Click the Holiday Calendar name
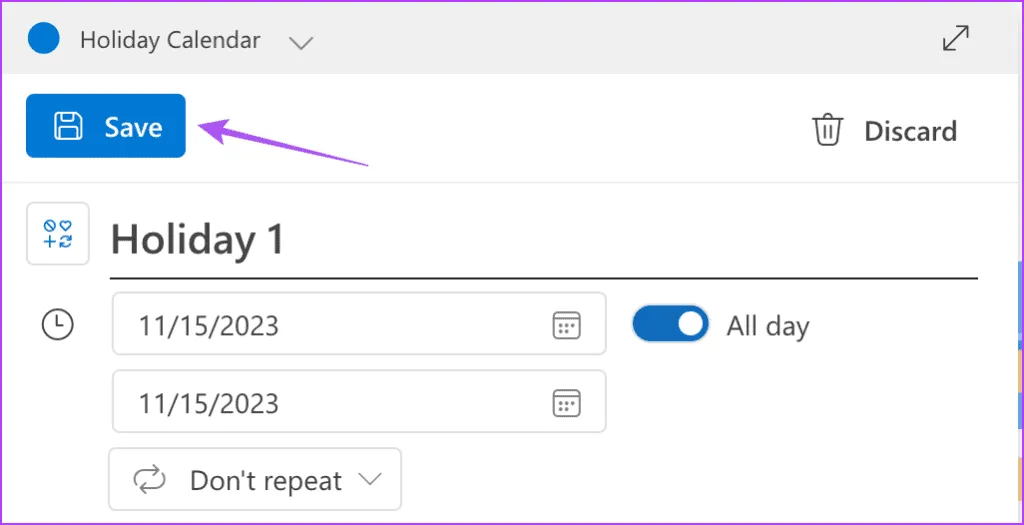Image resolution: width=1024 pixels, height=525 pixels. point(170,41)
